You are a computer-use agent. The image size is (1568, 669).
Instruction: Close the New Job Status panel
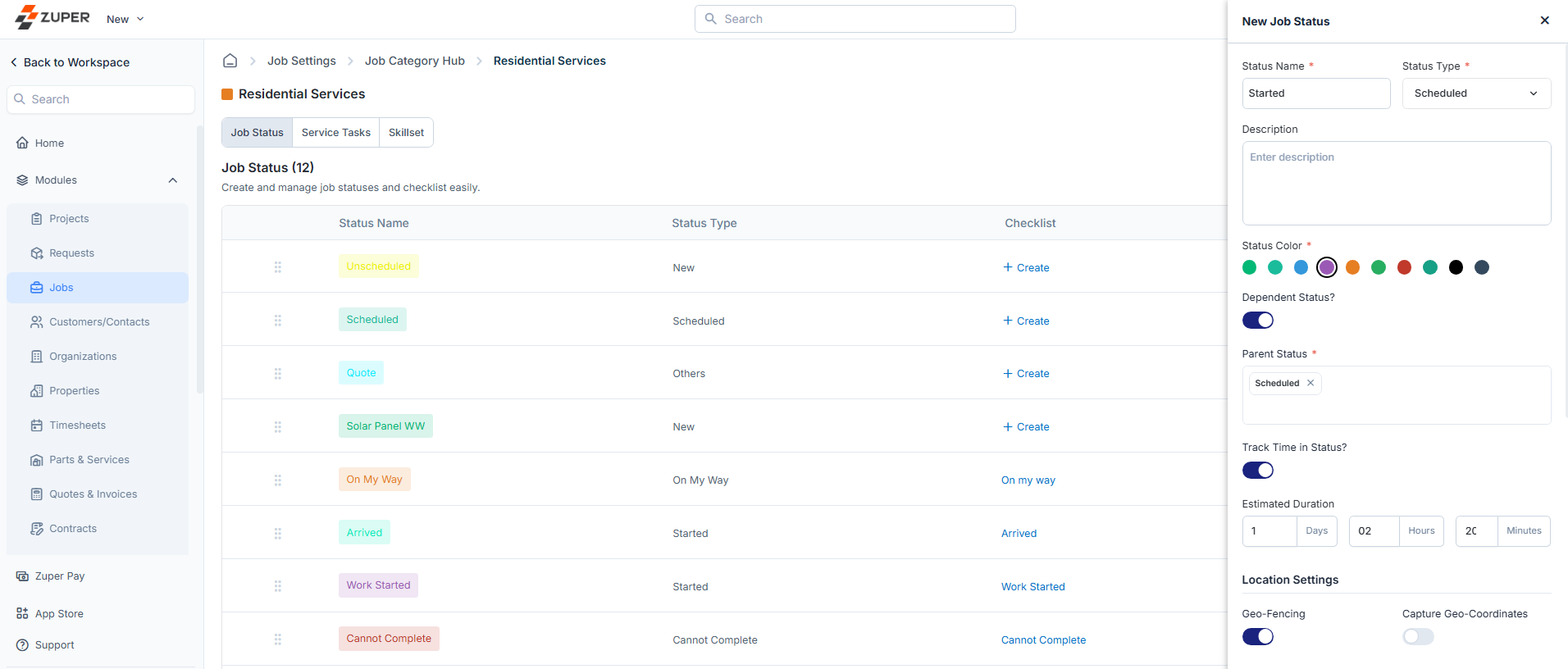(1544, 20)
